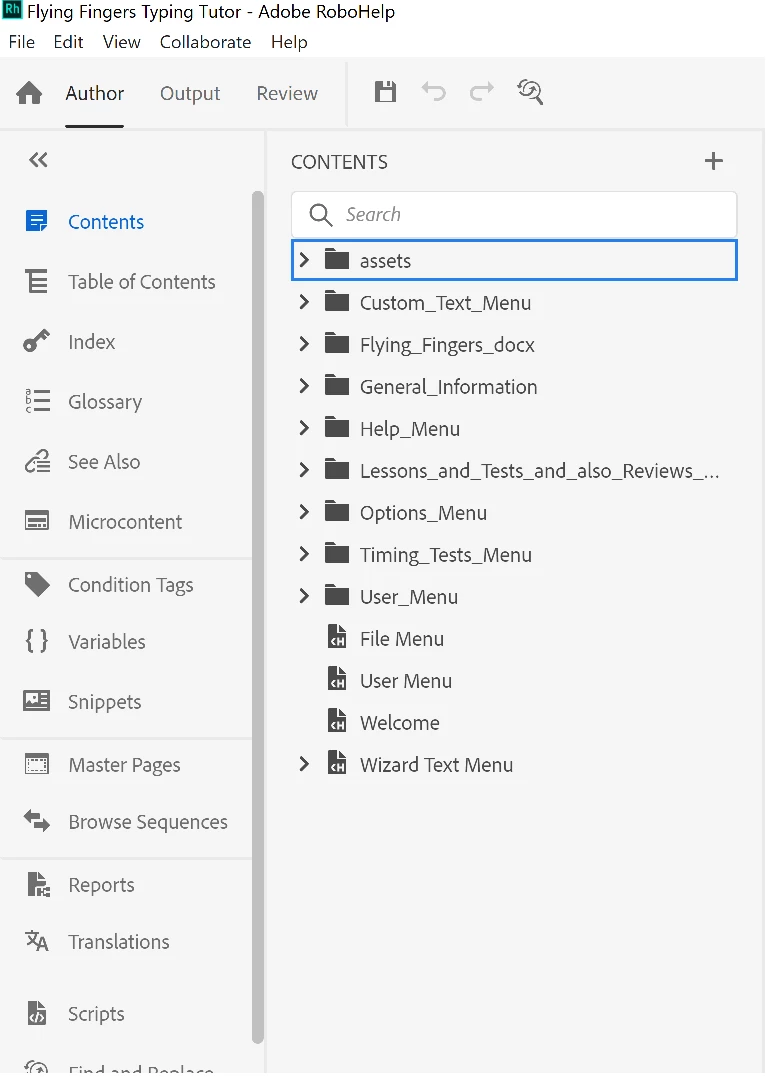Click the Scripts icon

(36, 1012)
